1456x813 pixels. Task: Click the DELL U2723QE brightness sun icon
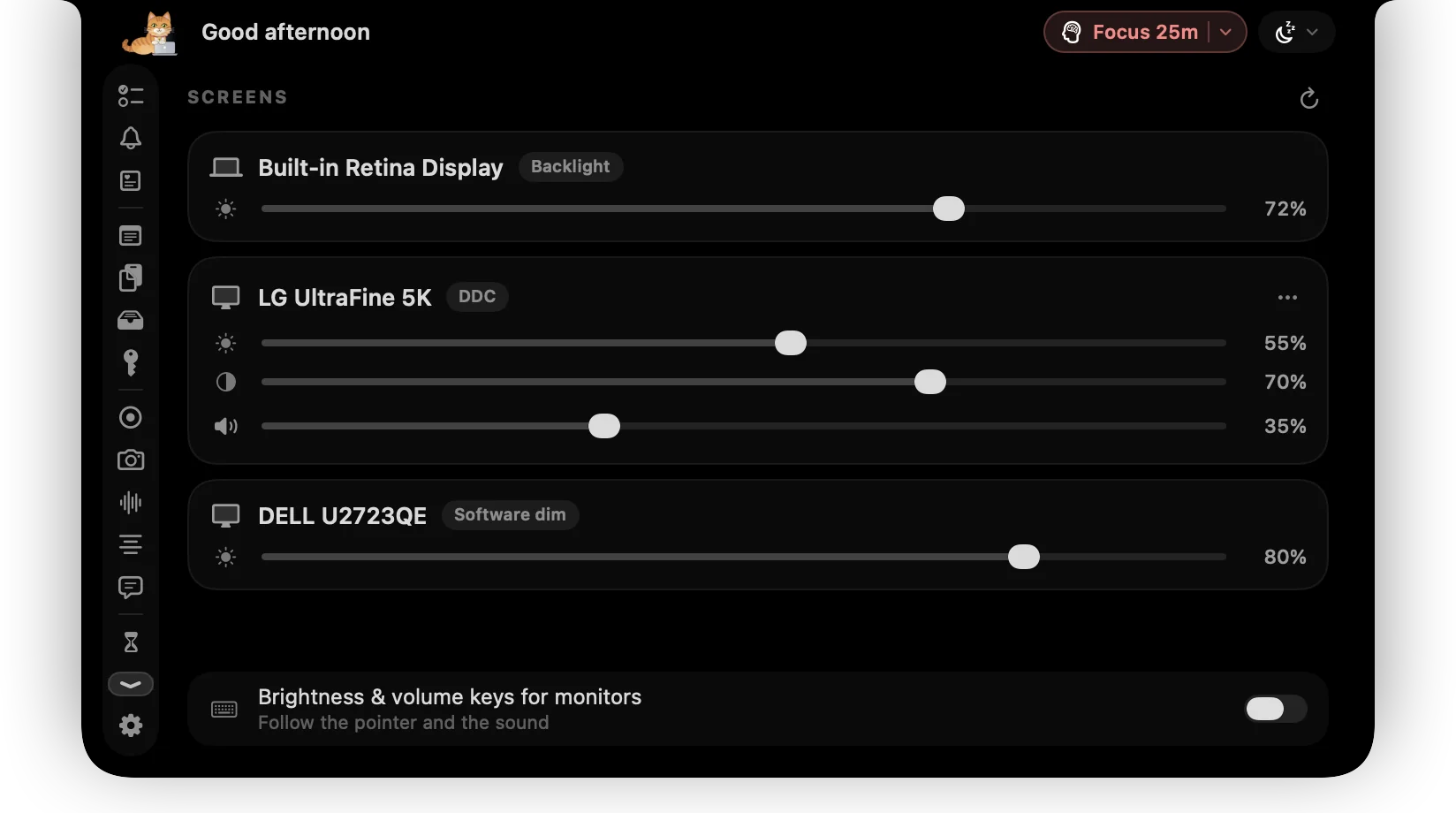pos(226,557)
